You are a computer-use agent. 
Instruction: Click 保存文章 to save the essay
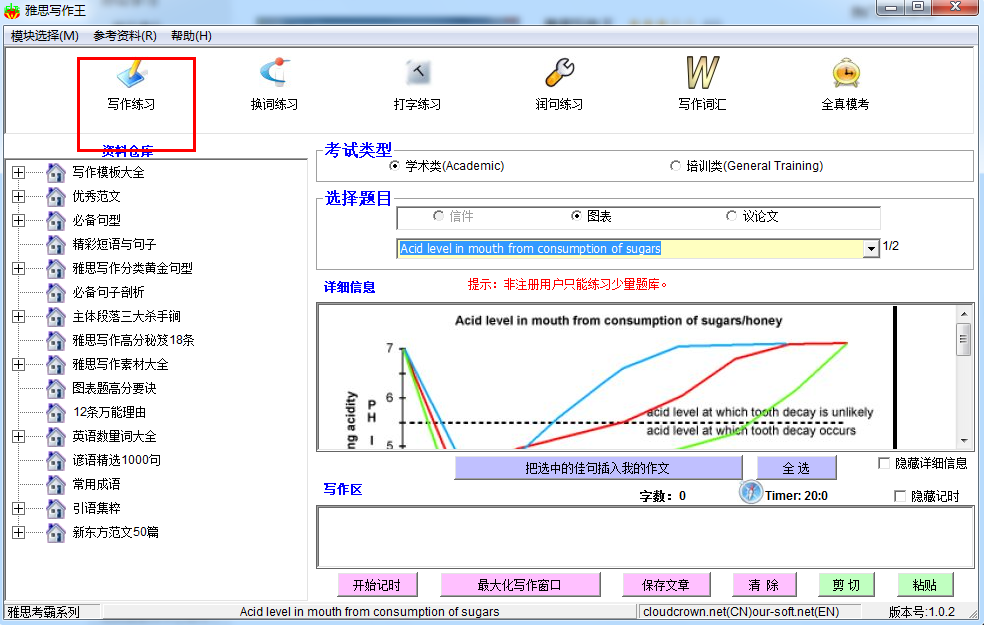(x=666, y=585)
